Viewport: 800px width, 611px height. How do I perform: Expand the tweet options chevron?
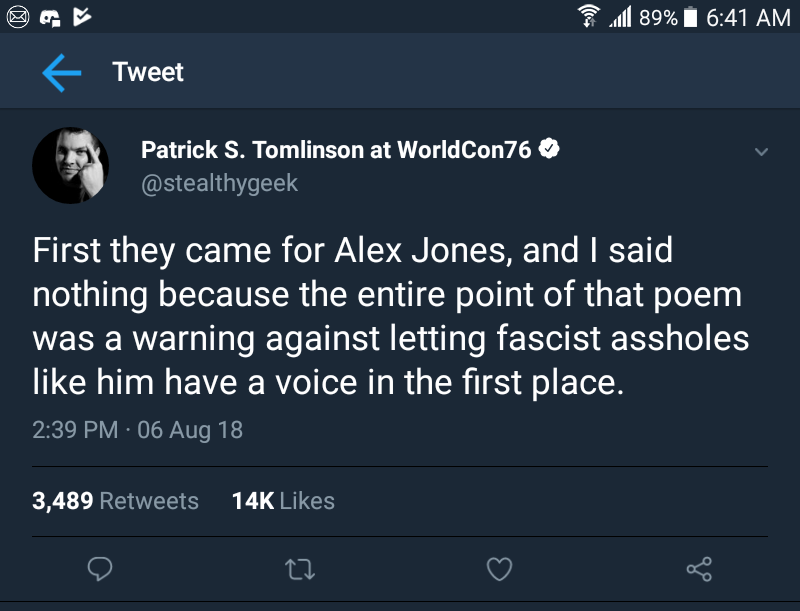coord(761,153)
